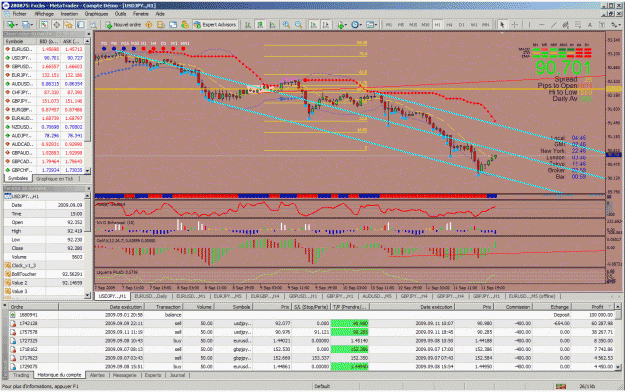
Task: Sort by the Symbole column header
Action: pyautogui.click(x=232, y=307)
